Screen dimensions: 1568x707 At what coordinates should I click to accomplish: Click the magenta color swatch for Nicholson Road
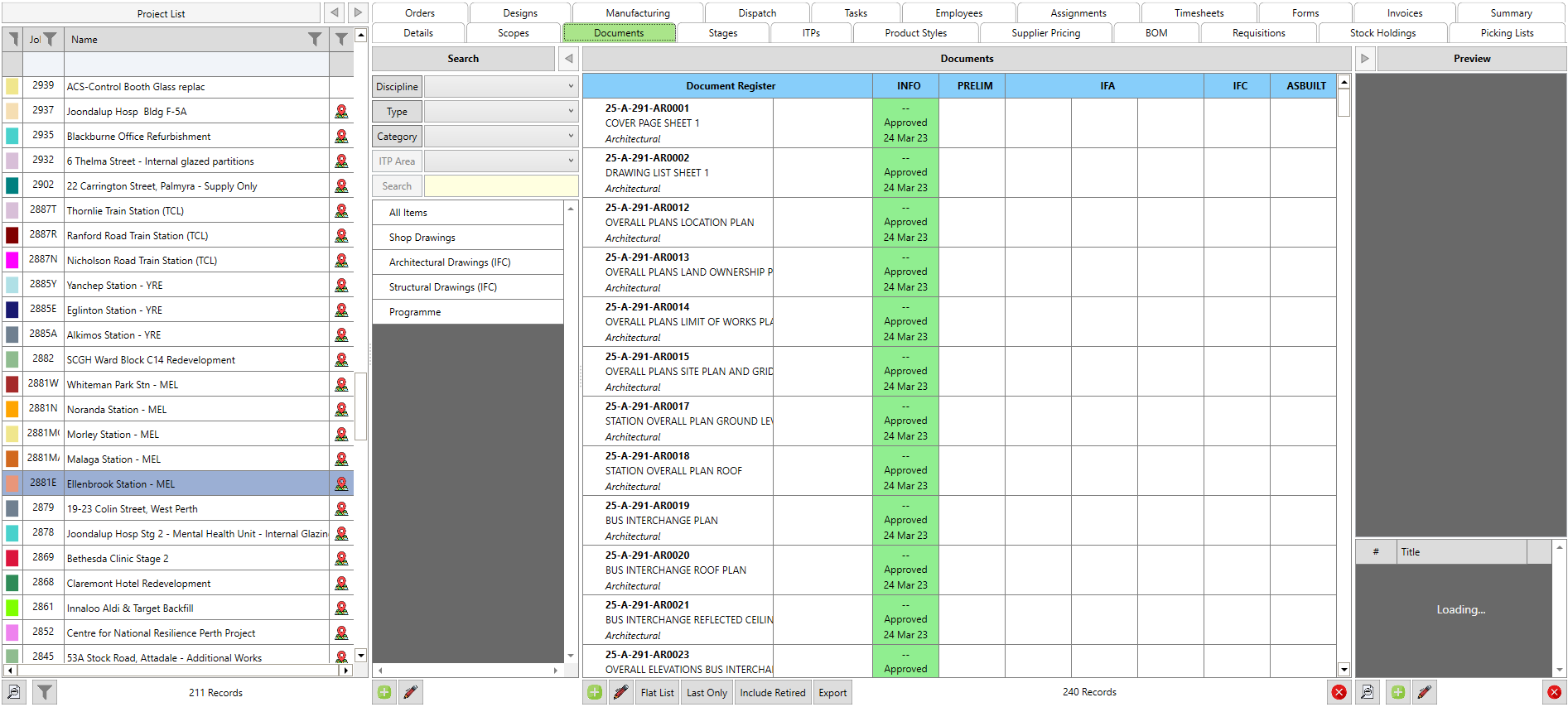pyautogui.click(x=12, y=260)
